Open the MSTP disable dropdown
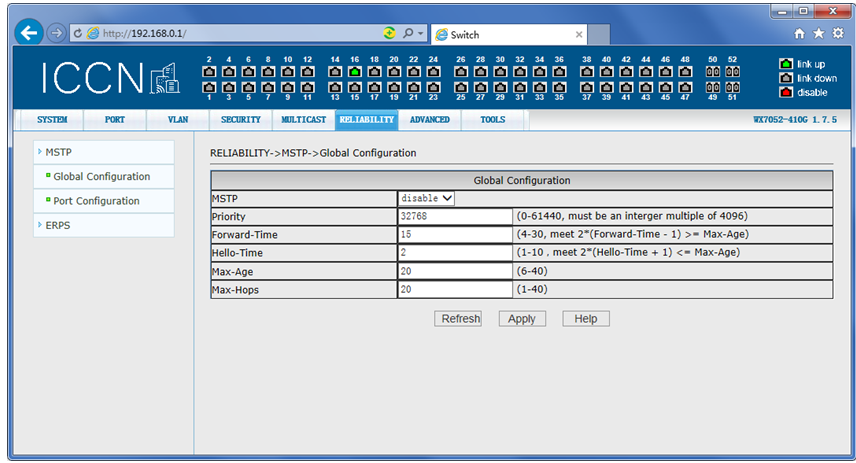This screenshot has height=463, width=856. pyautogui.click(x=427, y=198)
